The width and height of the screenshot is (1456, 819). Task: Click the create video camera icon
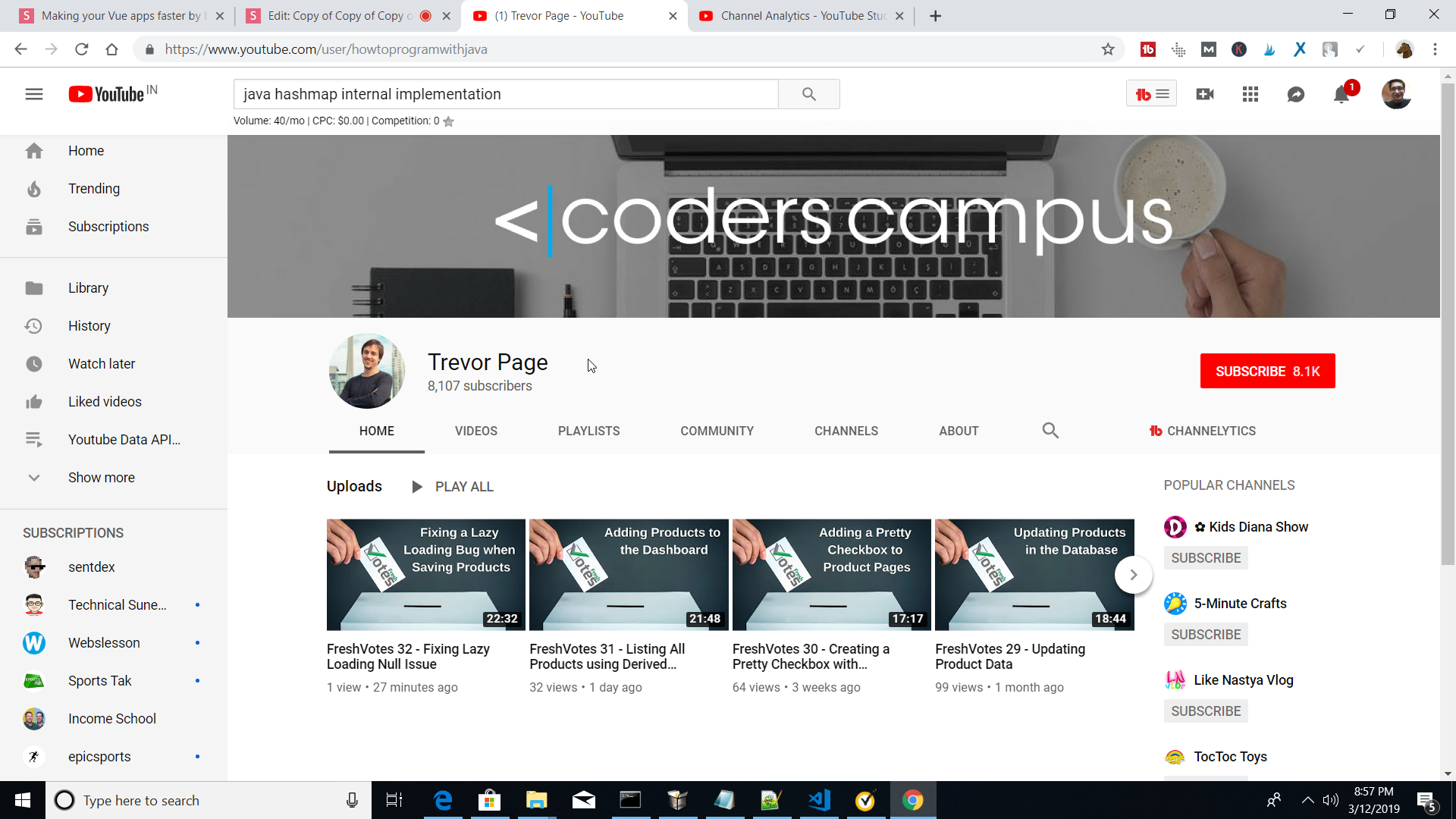(1205, 94)
